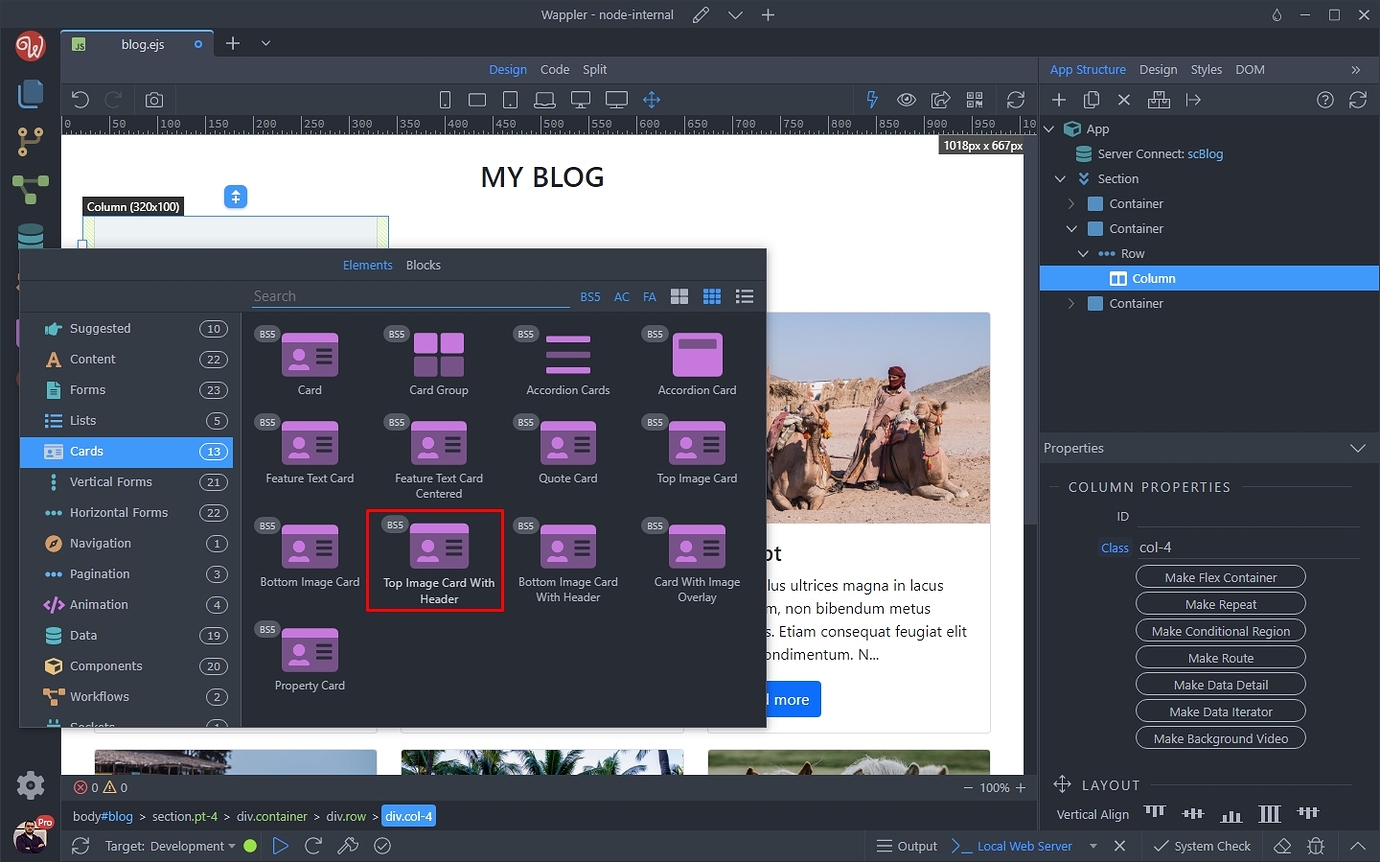This screenshot has height=862, width=1380.
Task: Open the QR code preview icon
Action: coord(974,100)
